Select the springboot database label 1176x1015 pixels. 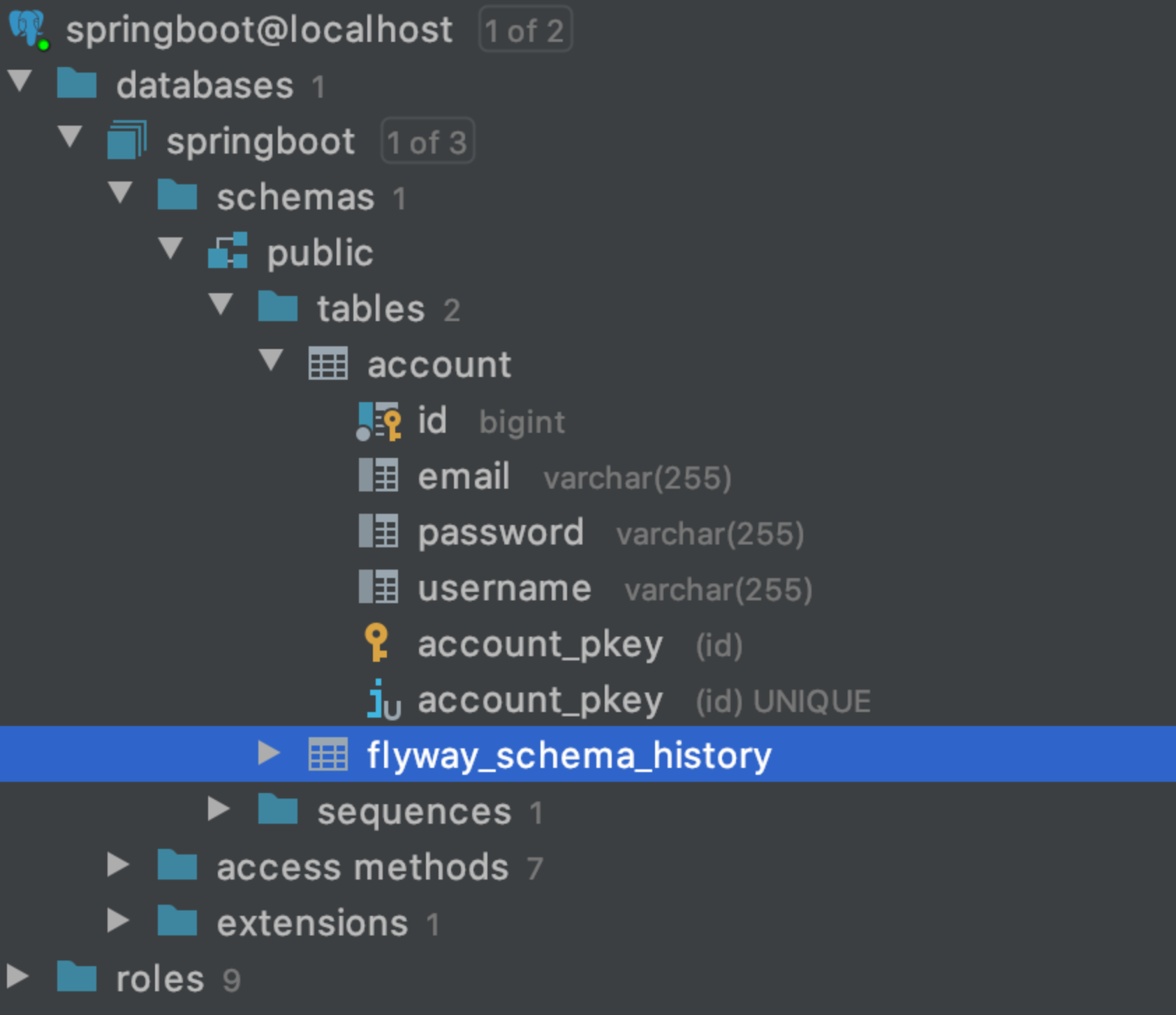point(260,143)
